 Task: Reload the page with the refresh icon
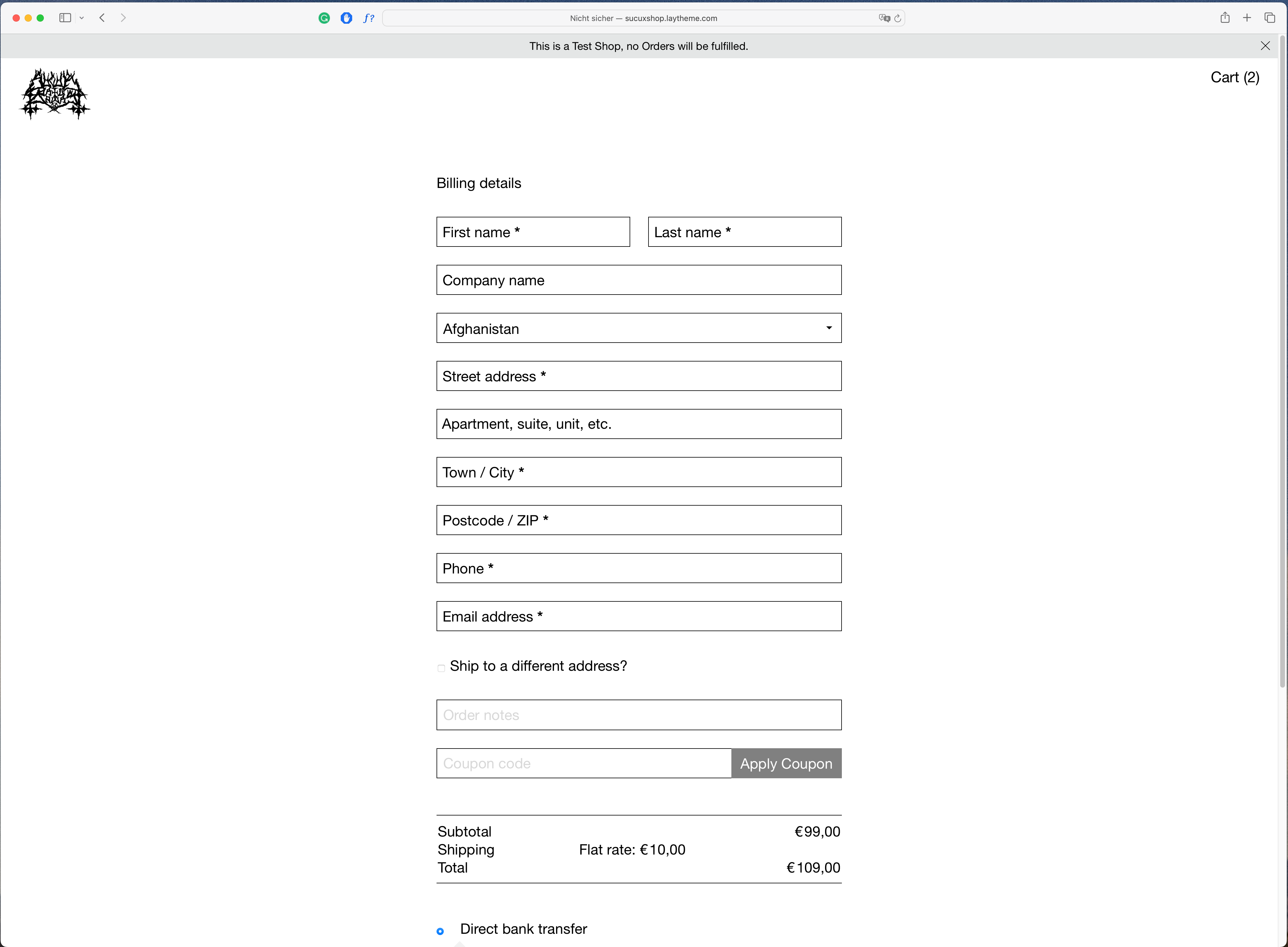(x=898, y=18)
